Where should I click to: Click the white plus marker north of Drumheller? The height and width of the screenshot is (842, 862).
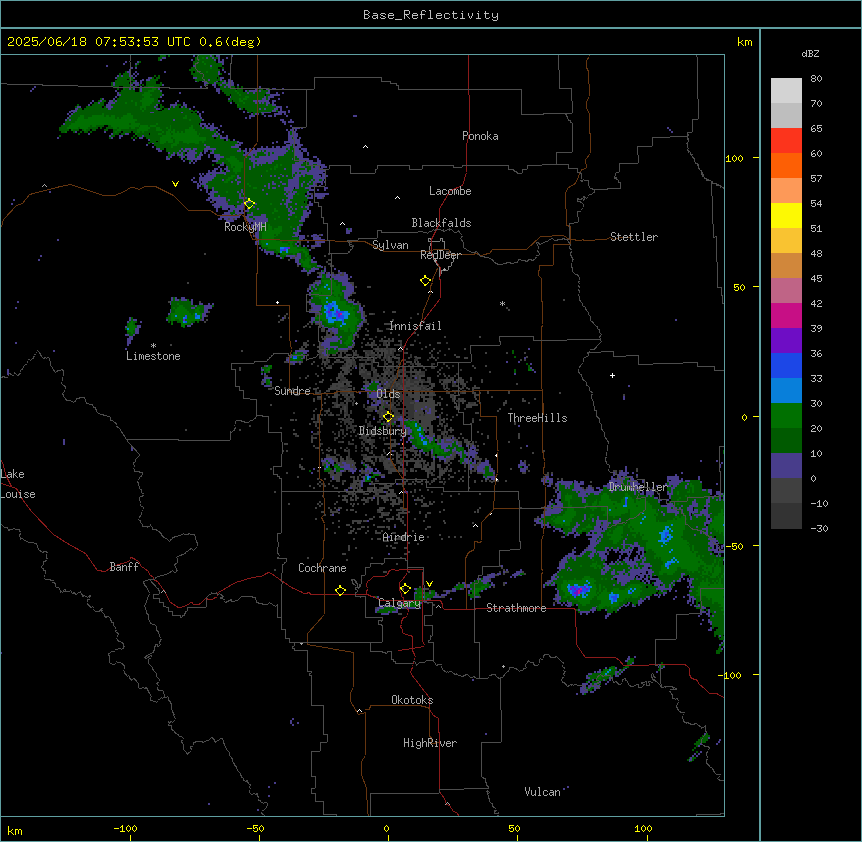612,375
